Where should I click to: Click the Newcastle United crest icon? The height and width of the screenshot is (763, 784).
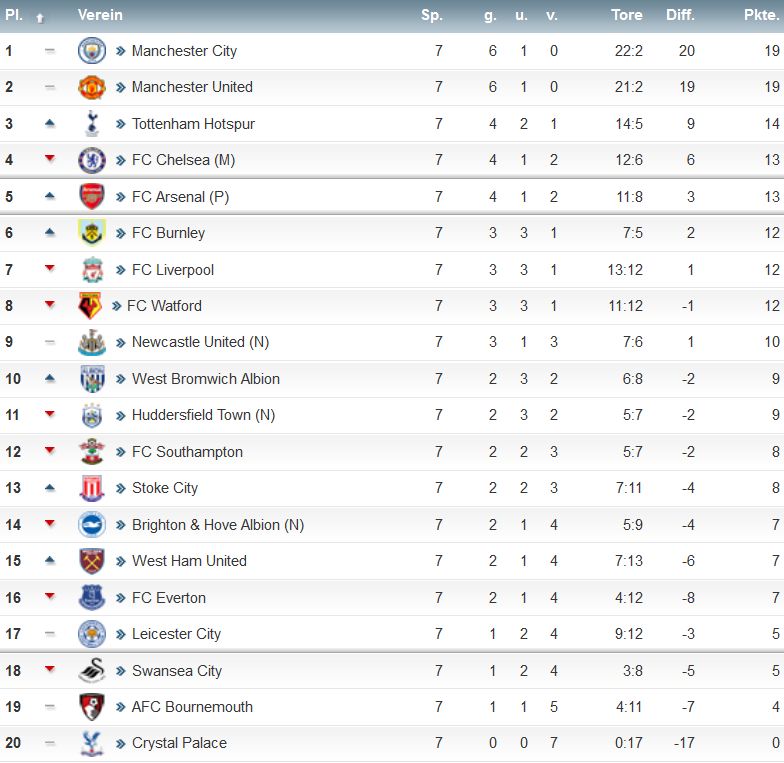92,342
